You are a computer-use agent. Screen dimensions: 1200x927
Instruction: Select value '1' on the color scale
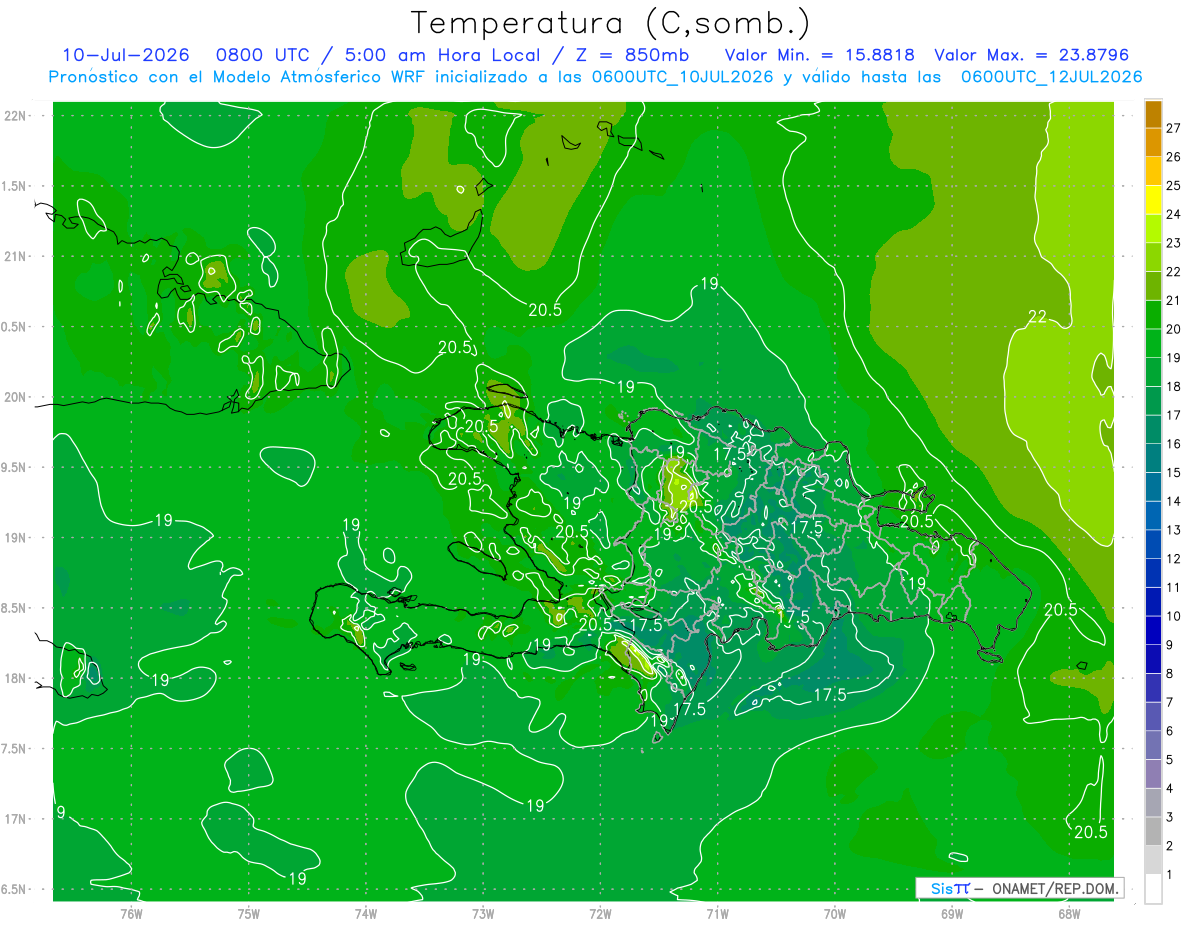pyautogui.click(x=1171, y=874)
